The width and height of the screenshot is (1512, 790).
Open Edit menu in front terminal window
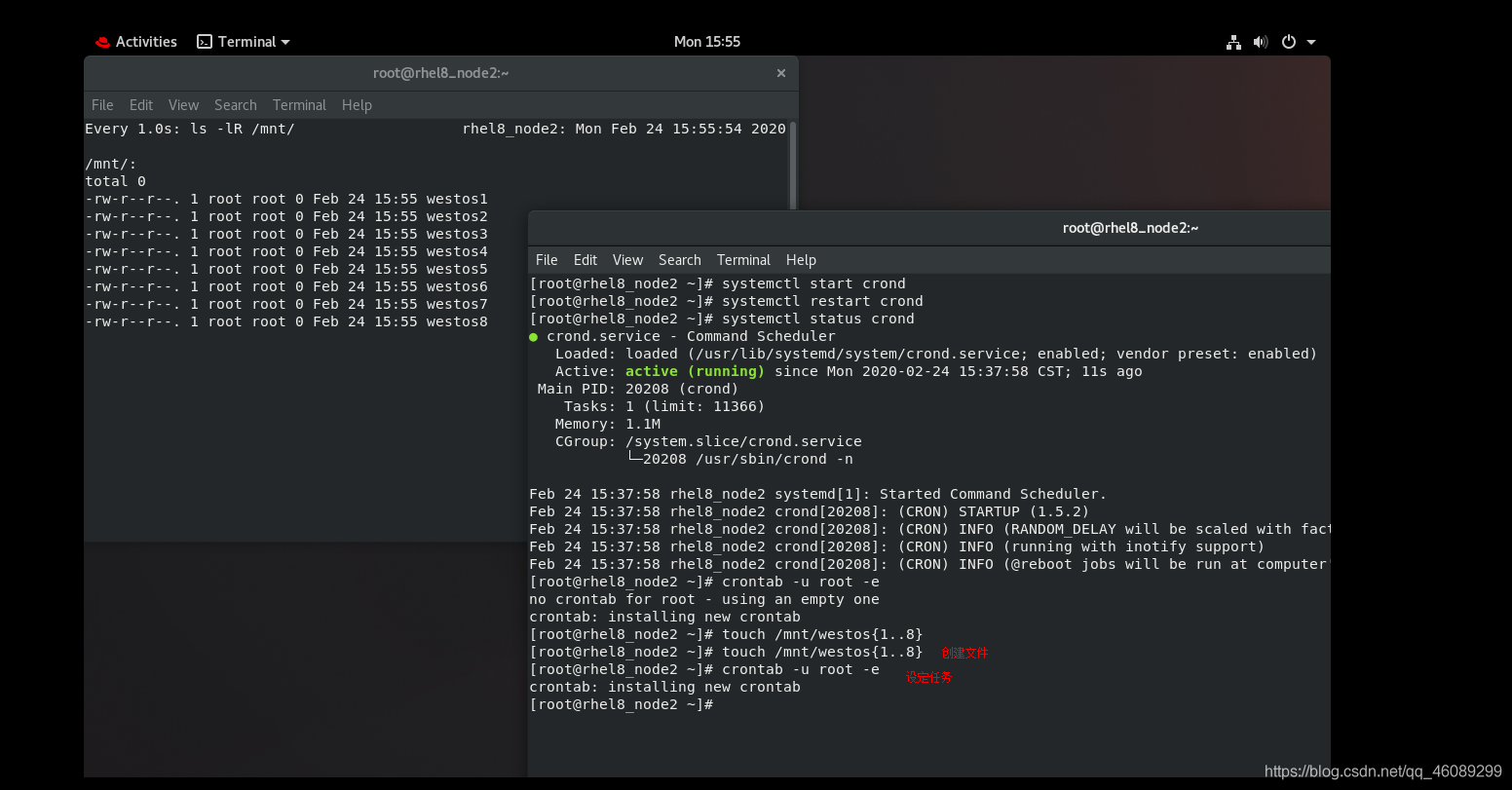(586, 260)
